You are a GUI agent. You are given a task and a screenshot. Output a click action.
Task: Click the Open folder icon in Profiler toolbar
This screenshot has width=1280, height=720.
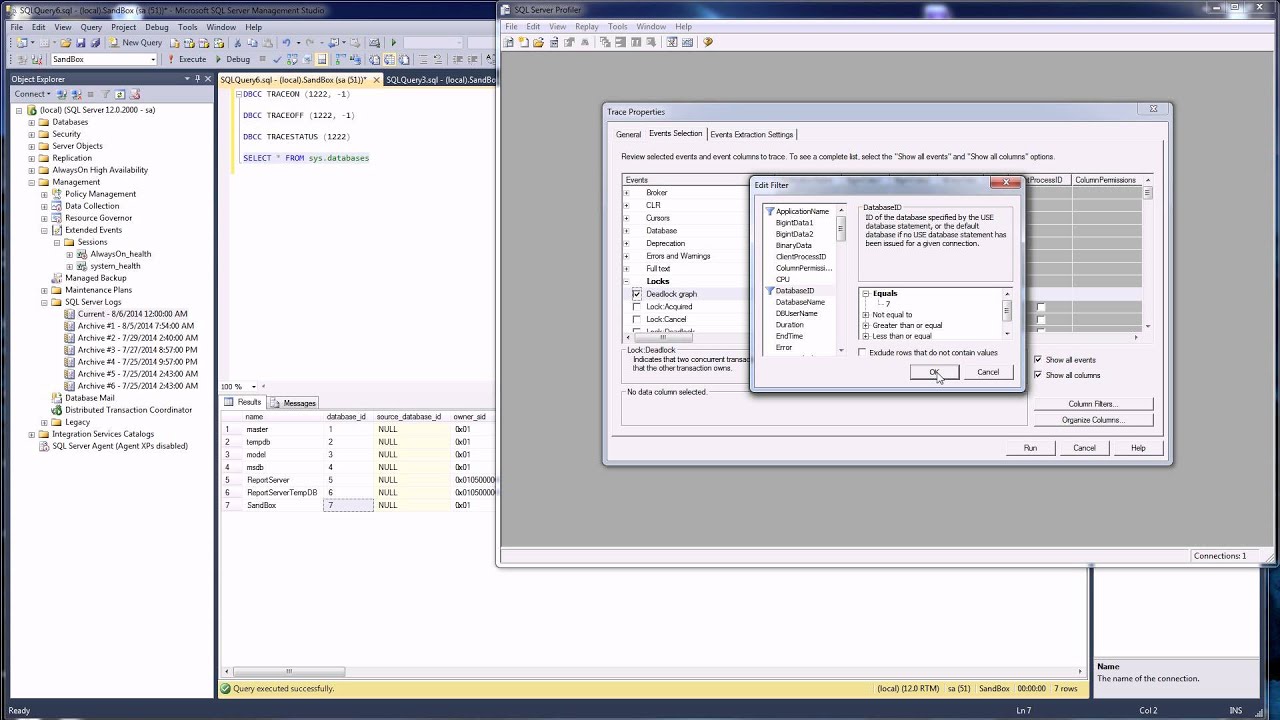pos(538,42)
